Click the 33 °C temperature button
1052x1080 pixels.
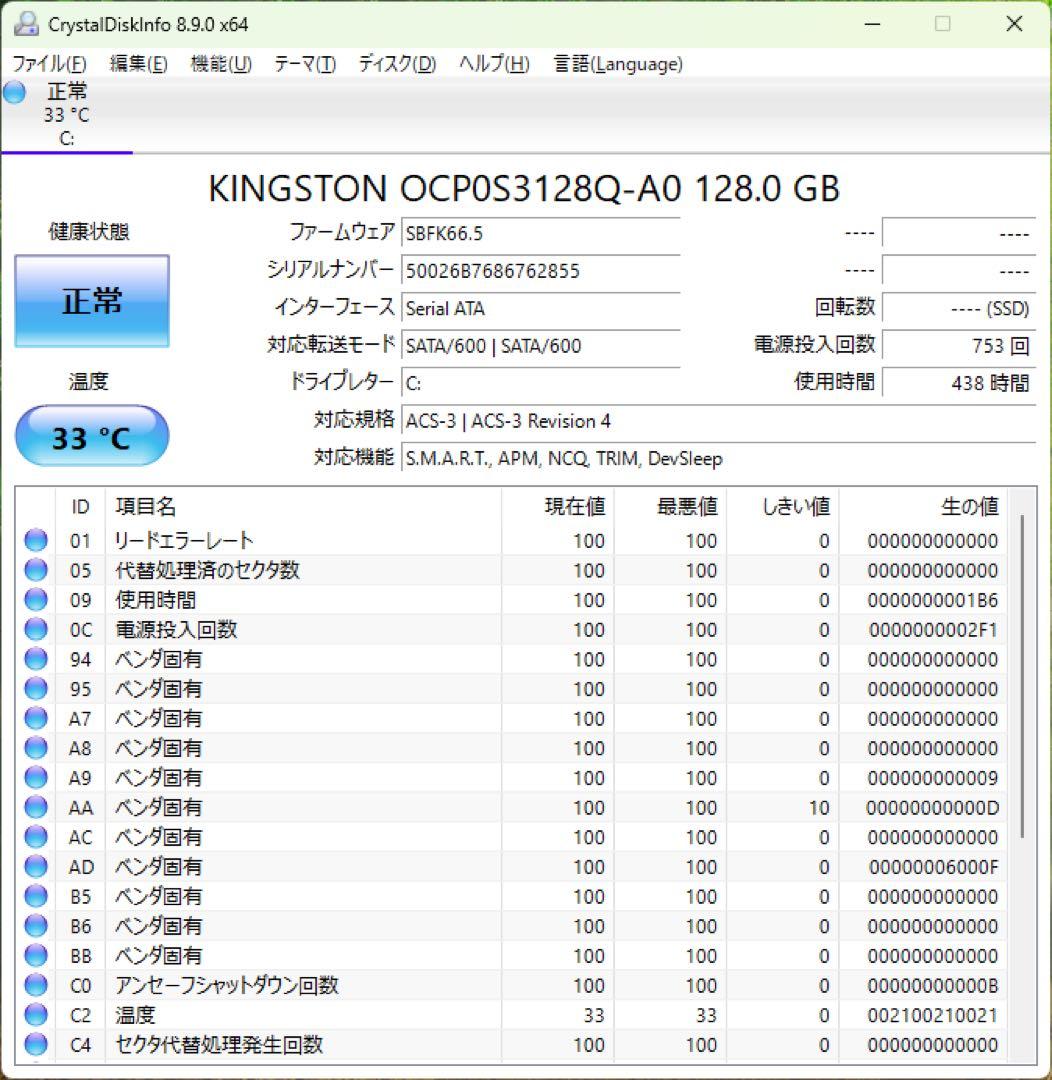point(92,435)
